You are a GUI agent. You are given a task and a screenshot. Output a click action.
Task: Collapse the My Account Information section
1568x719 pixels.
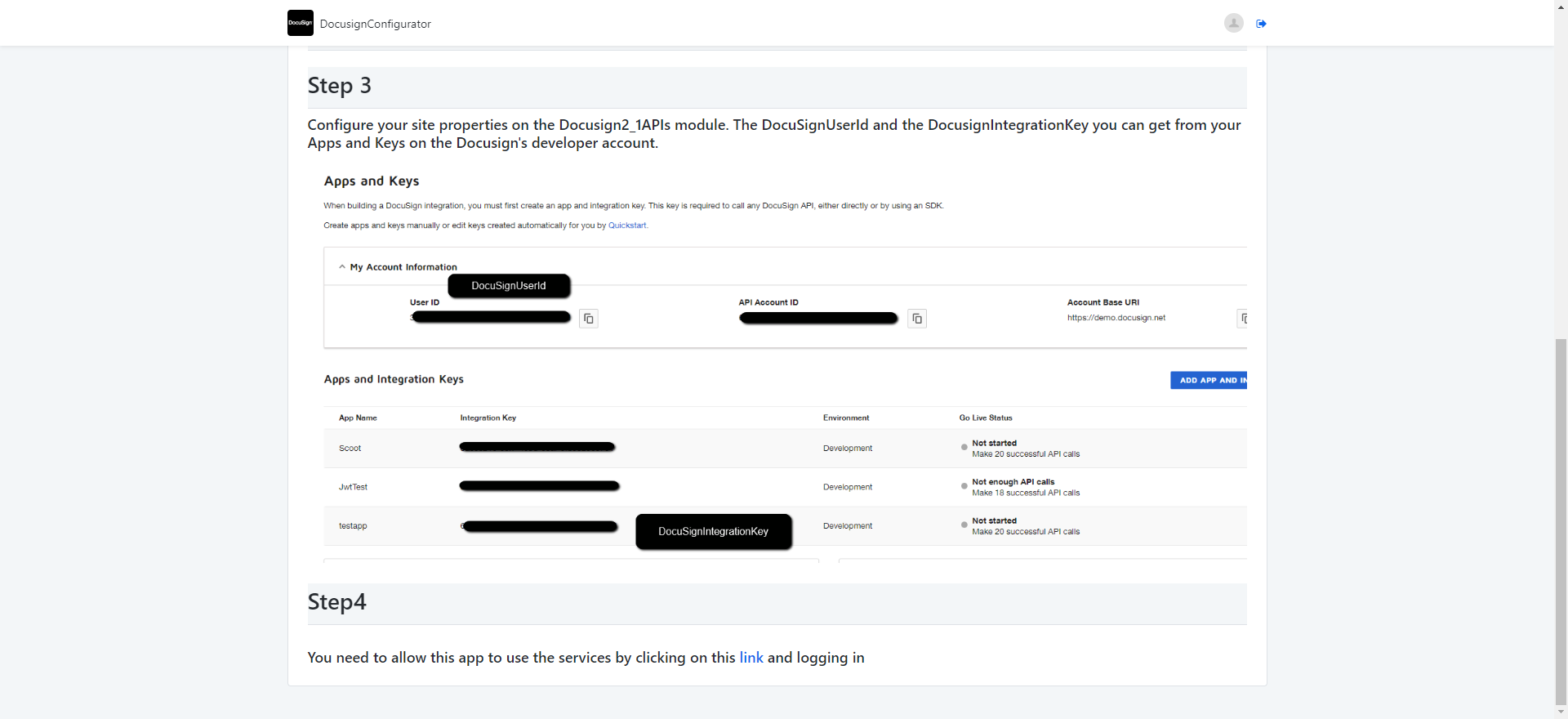pyautogui.click(x=342, y=266)
